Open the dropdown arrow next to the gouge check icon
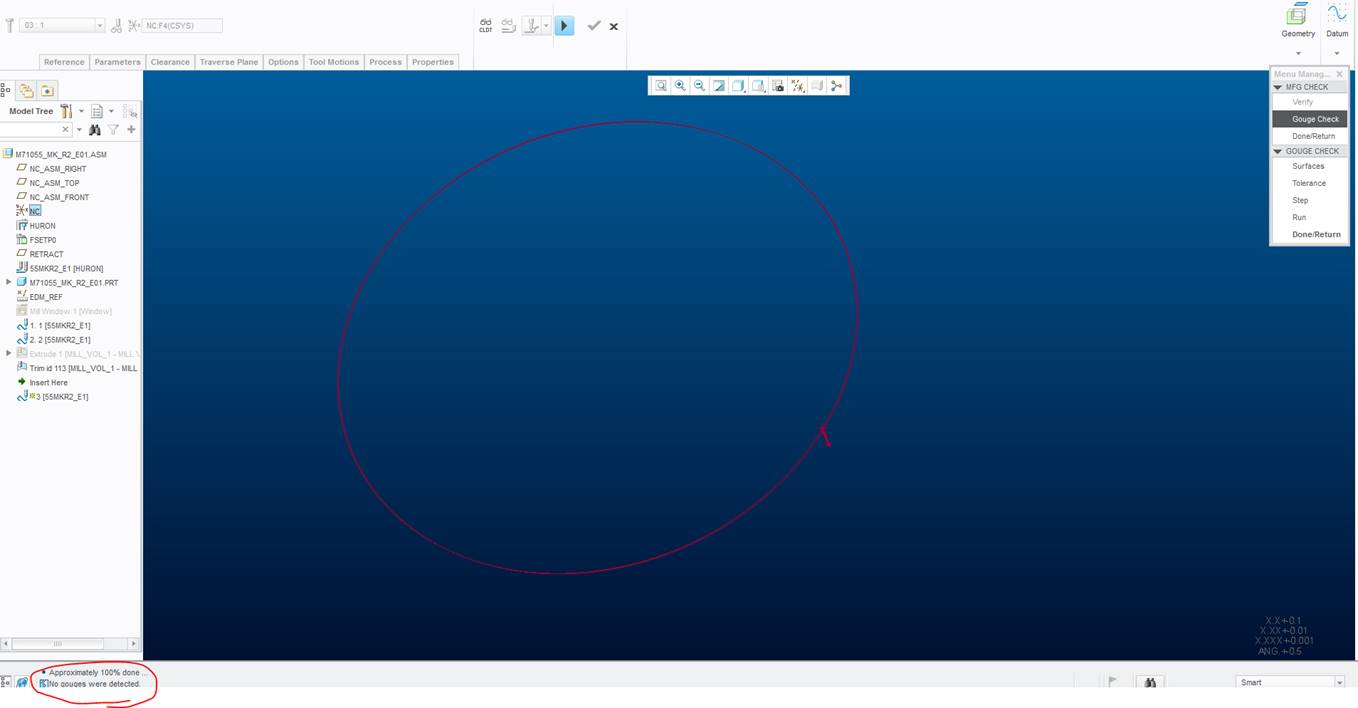Viewport: 1358px width, 708px height. coord(546,26)
